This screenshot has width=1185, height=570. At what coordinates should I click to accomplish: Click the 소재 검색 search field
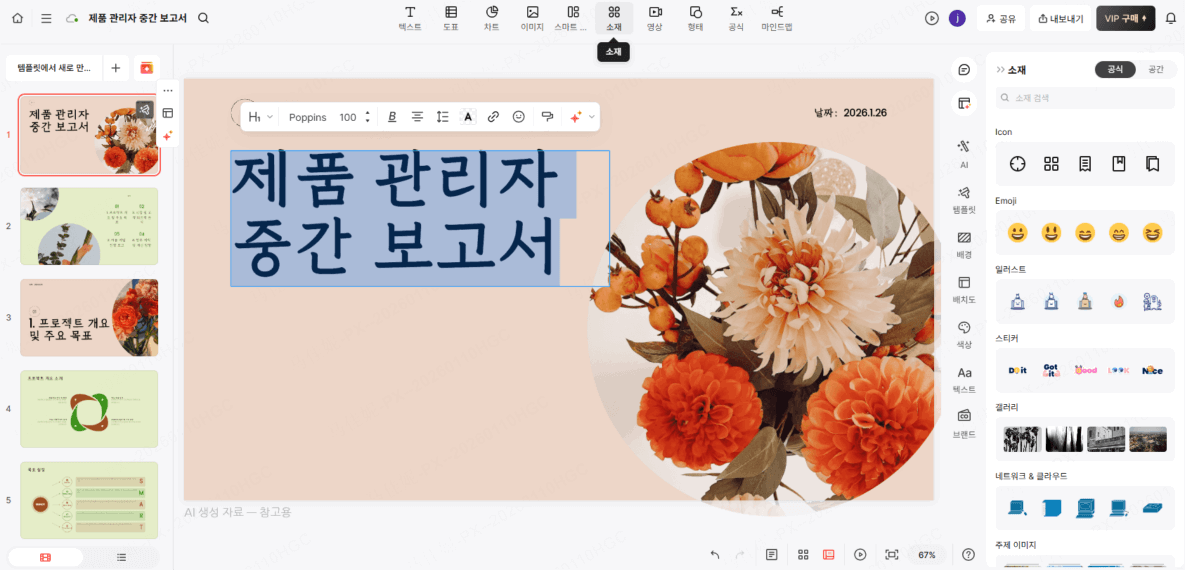tap(1085, 98)
